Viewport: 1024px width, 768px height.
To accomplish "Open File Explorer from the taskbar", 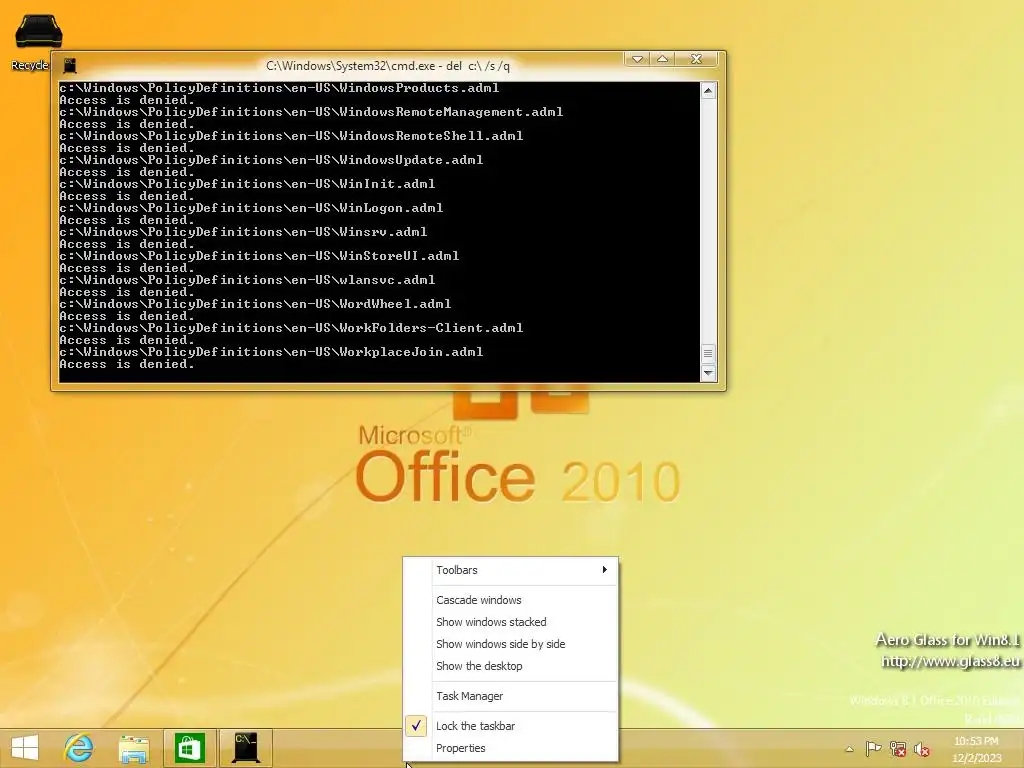I will tap(133, 748).
